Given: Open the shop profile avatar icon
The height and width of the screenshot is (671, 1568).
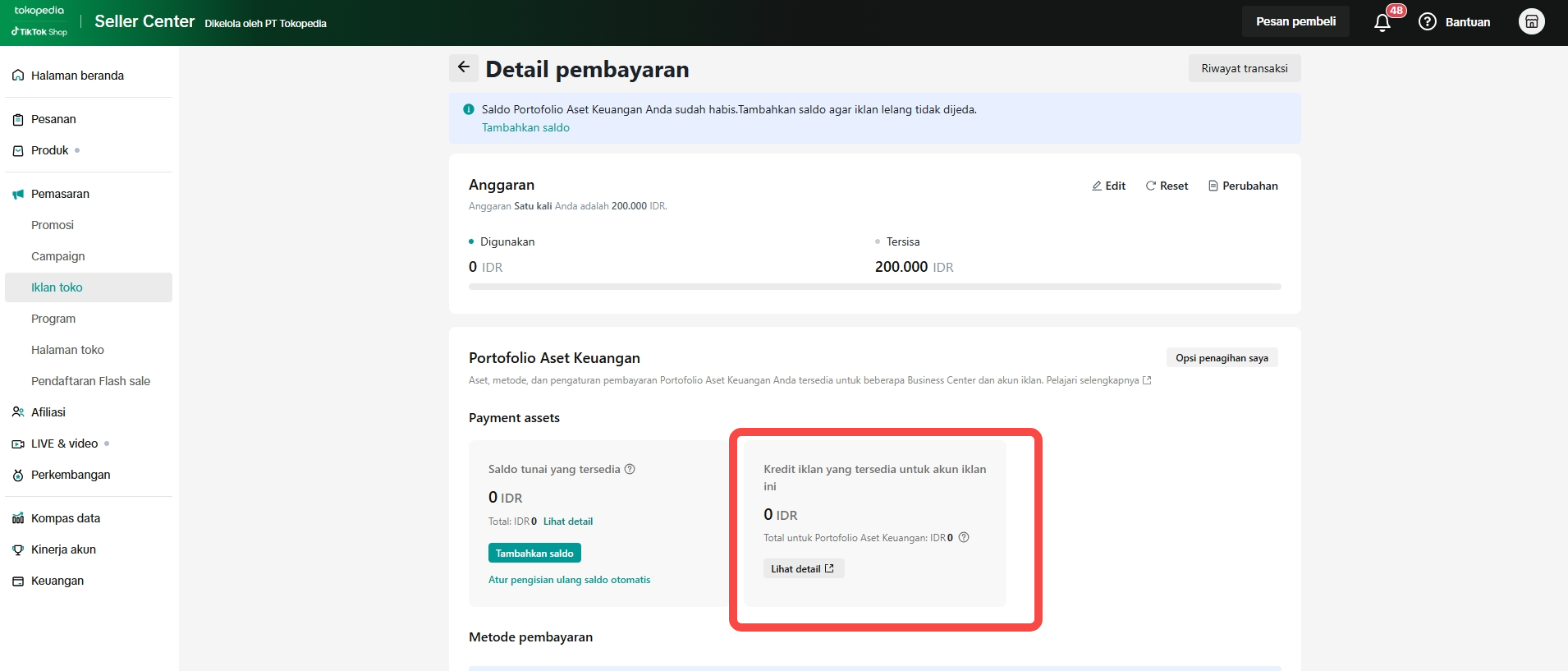Looking at the screenshot, I should pyautogui.click(x=1531, y=22).
